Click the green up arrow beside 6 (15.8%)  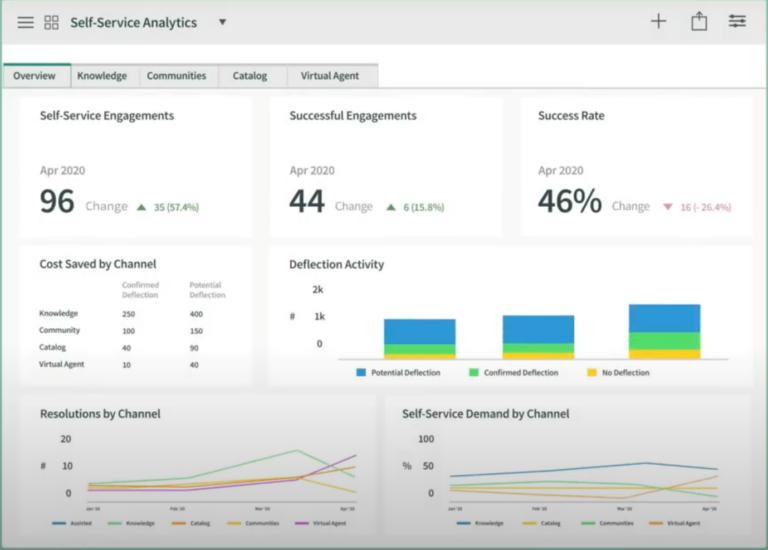[x=391, y=207]
